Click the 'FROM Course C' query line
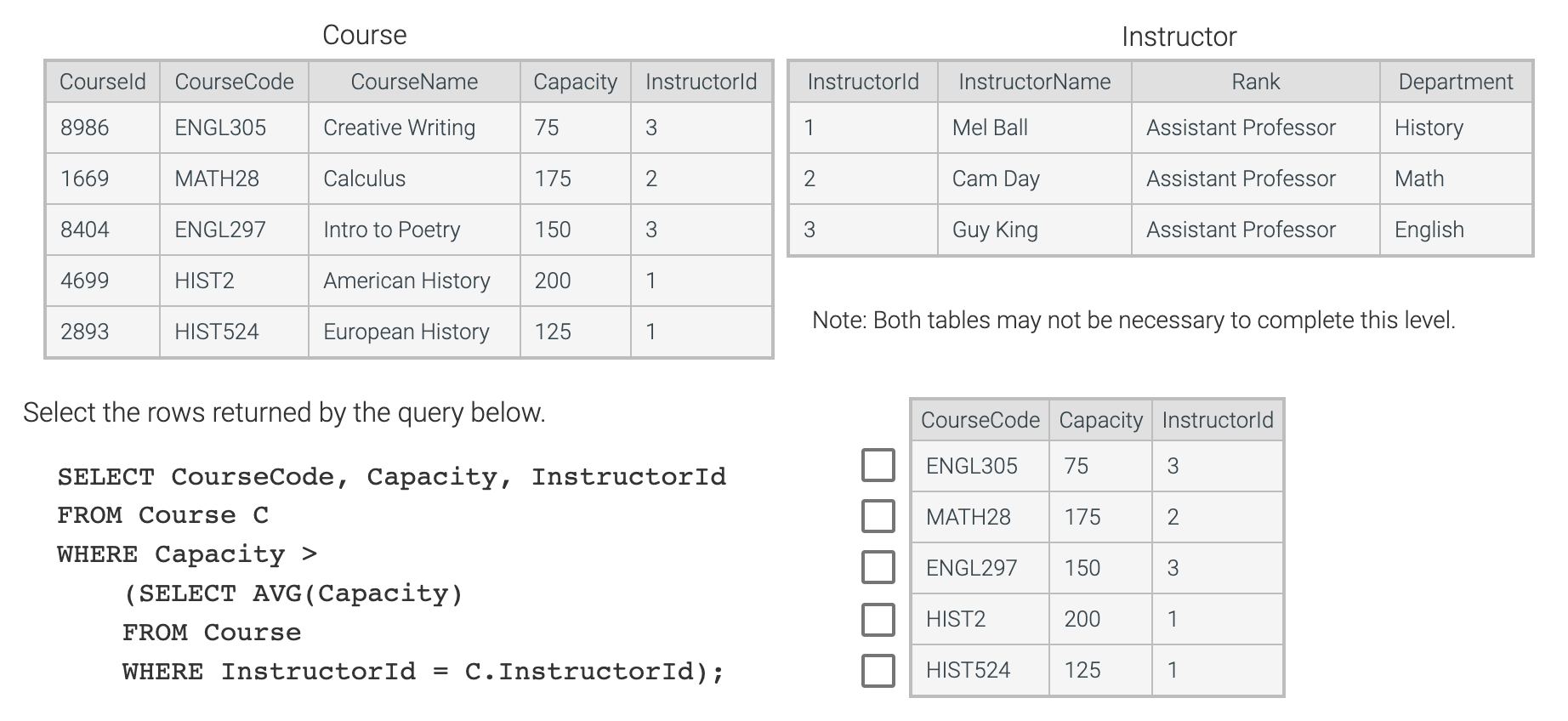 (162, 515)
